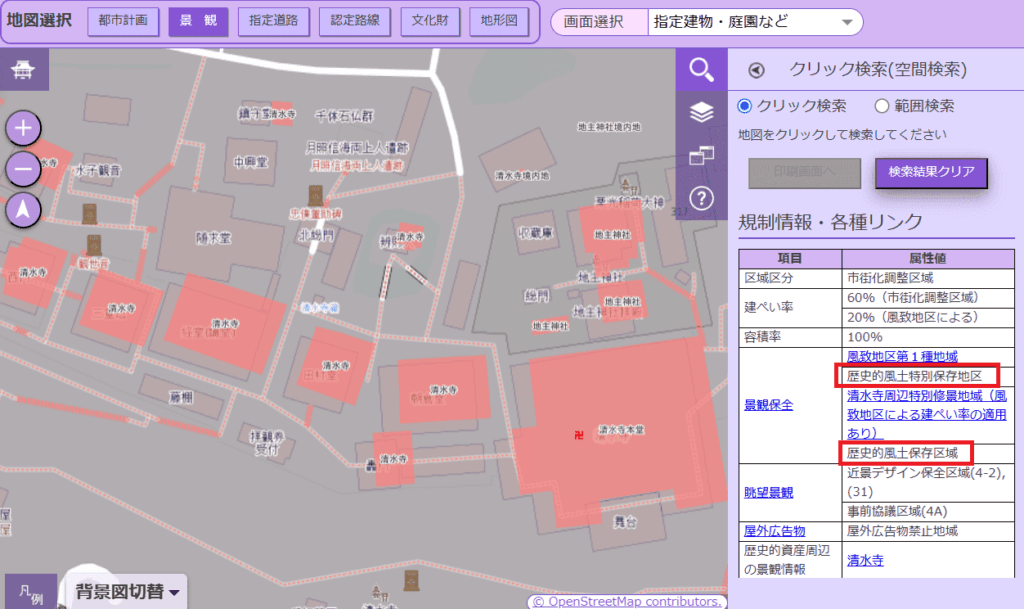Screen dimensions: 1024x609
Task: Switch to the 都市計画 map tab
Action: click(122, 21)
